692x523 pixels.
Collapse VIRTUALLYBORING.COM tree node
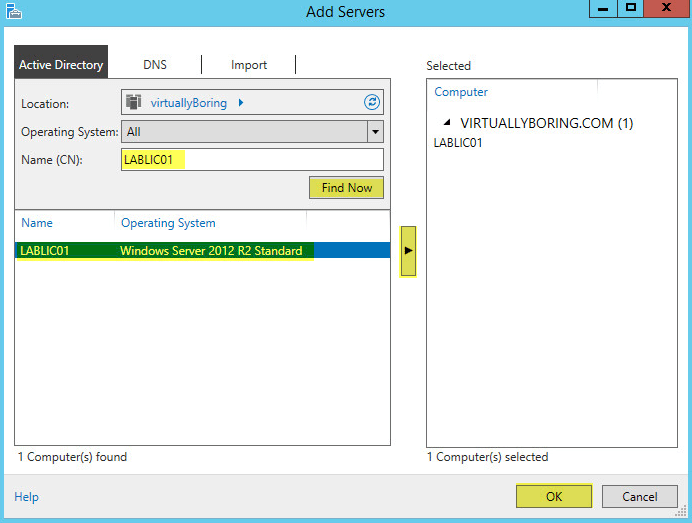[x=447, y=122]
